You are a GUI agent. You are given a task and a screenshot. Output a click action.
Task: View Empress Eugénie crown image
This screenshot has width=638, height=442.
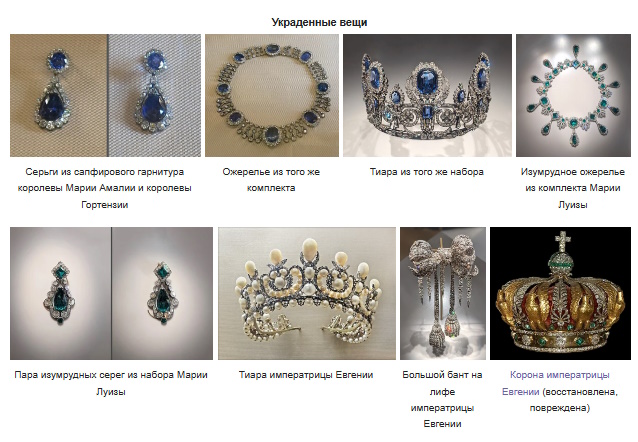[560, 293]
